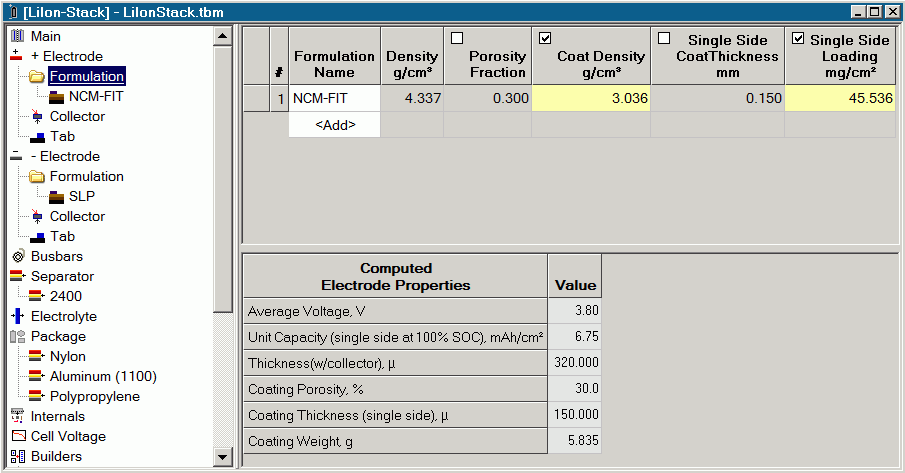Enable the Porosity Fraction checkbox
The width and height of the screenshot is (905, 473).
coord(457,39)
